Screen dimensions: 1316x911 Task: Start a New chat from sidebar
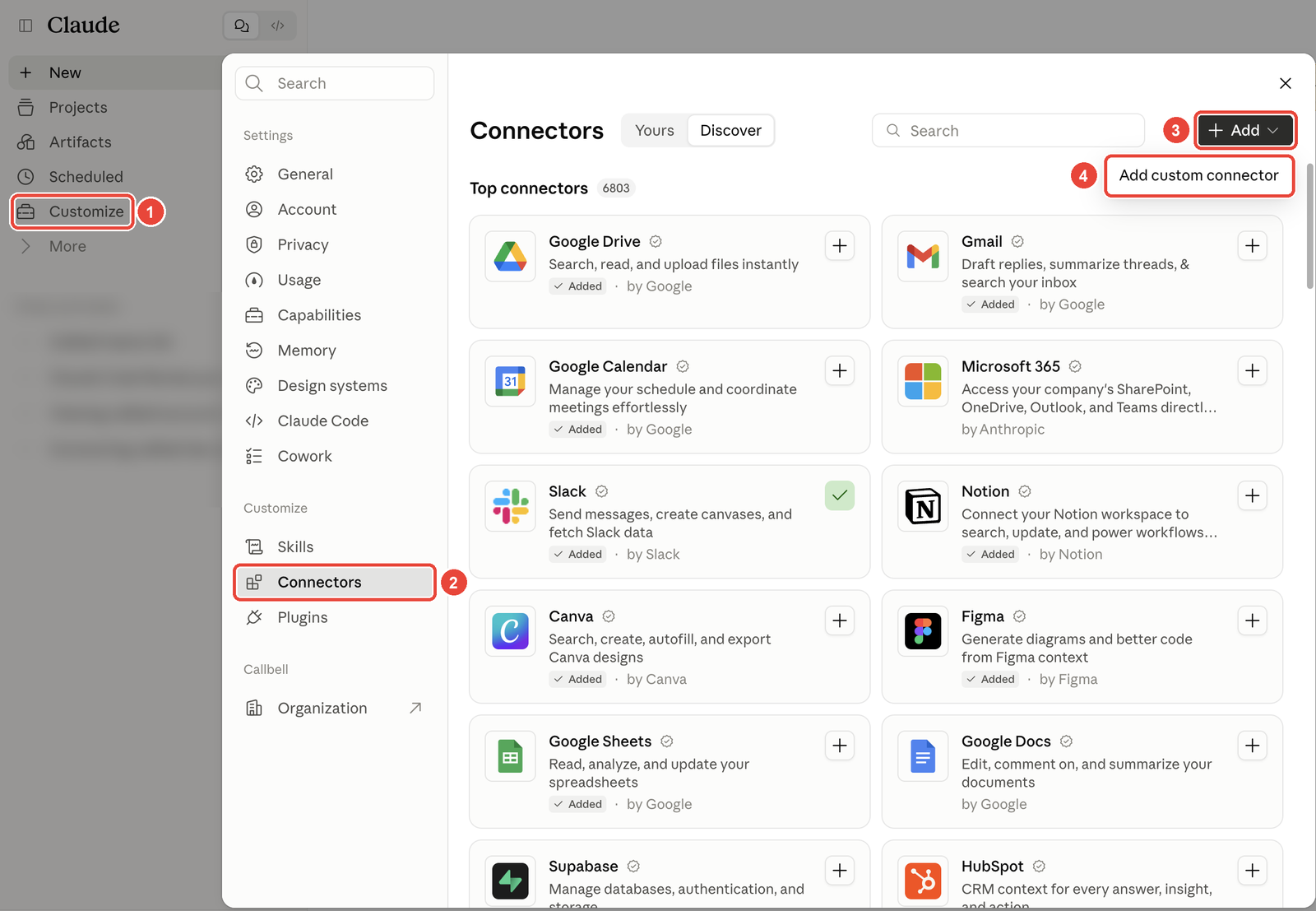click(x=115, y=72)
